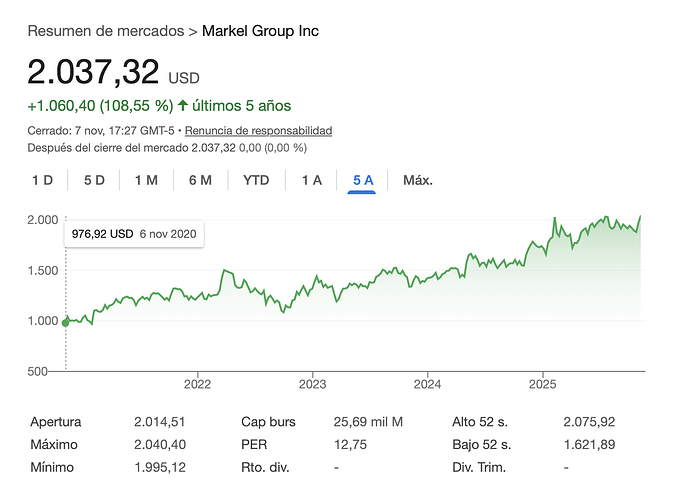Click the green chart start point marker
The width and height of the screenshot is (690, 486).
click(x=66, y=323)
